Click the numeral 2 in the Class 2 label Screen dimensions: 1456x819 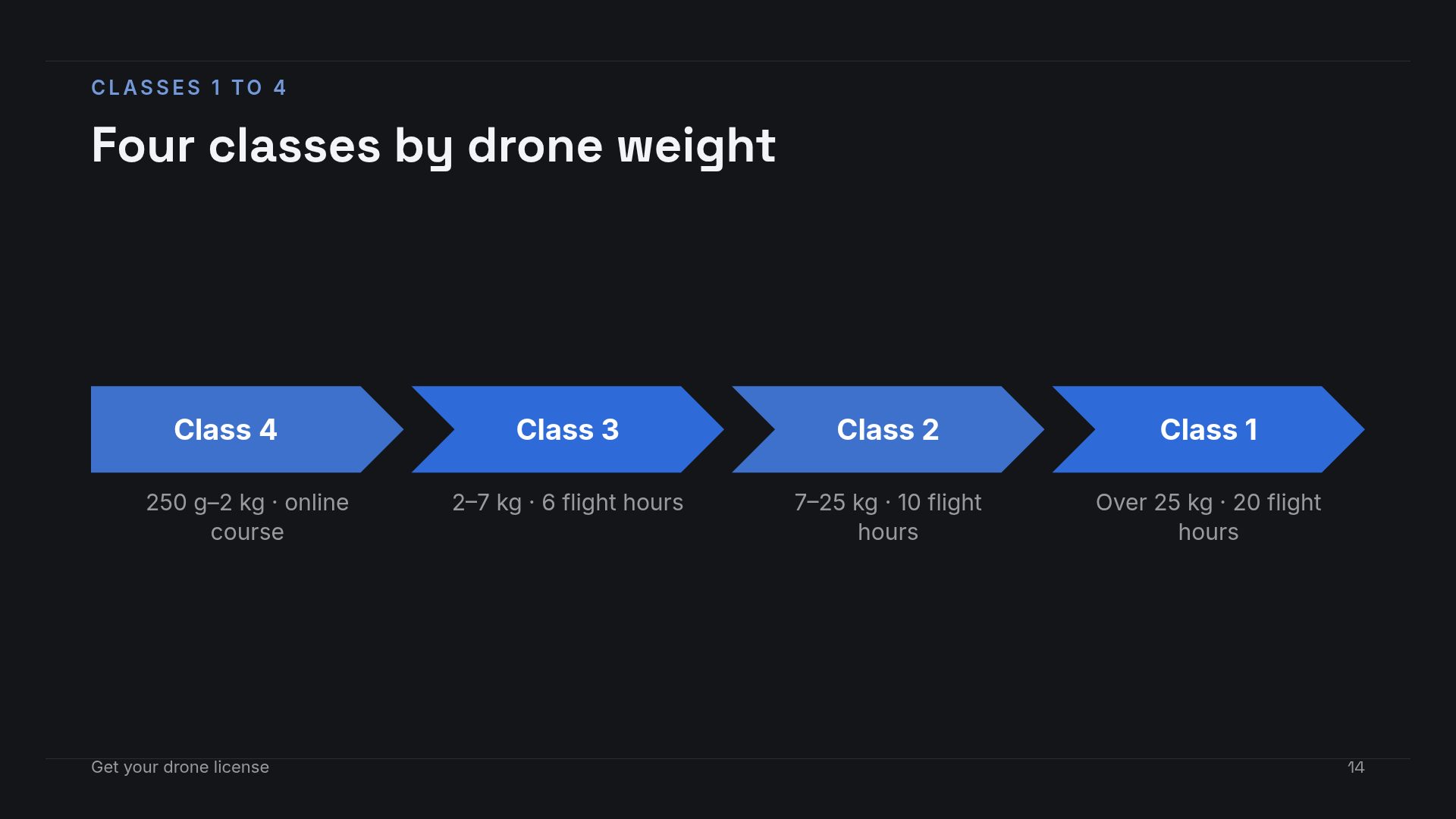point(930,430)
